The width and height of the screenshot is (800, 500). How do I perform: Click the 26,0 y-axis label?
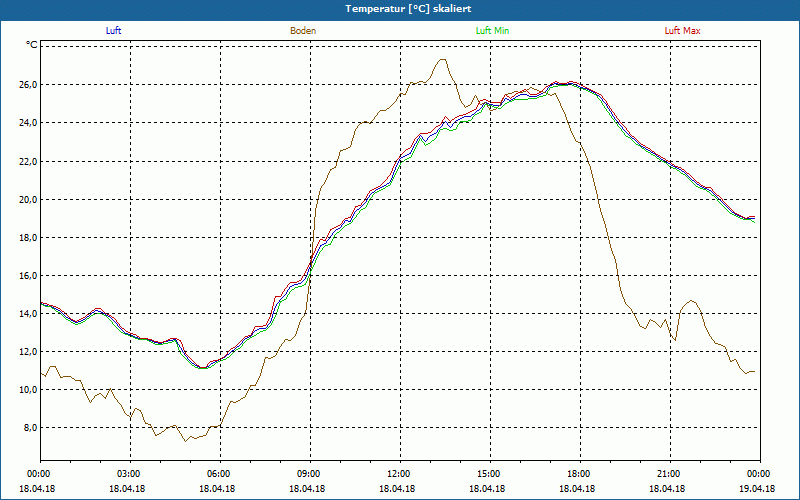point(29,85)
